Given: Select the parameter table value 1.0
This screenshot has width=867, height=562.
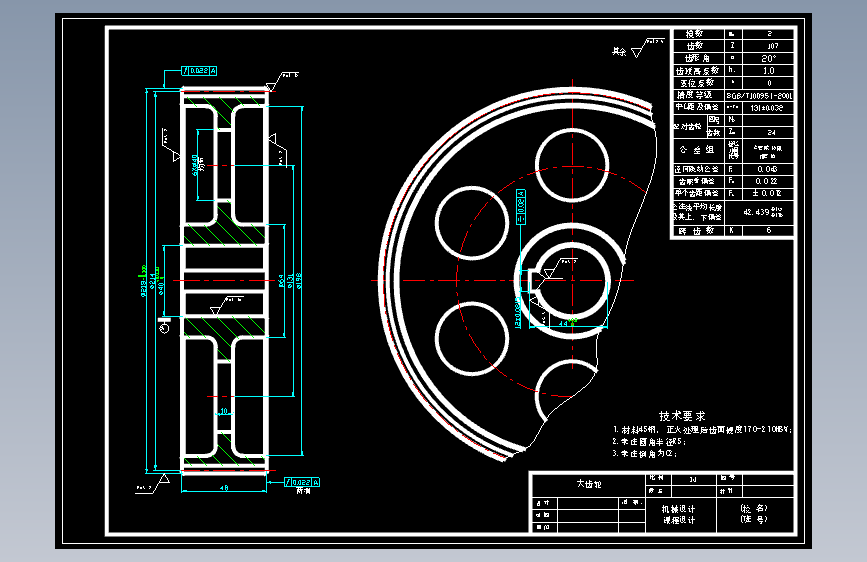Looking at the screenshot, I should click(768, 71).
